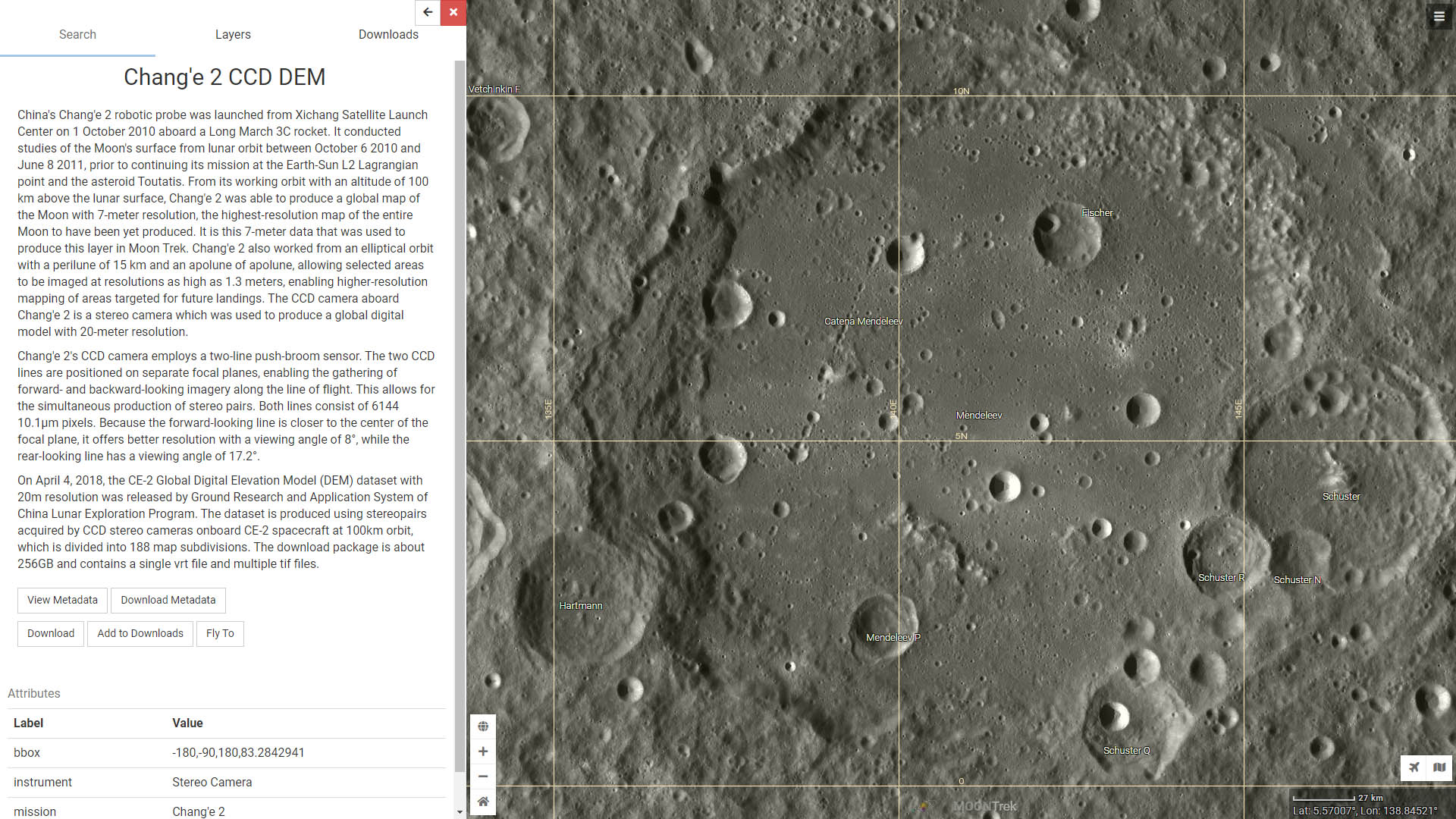Click the globe projection icon
Image resolution: width=1456 pixels, height=819 pixels.
pos(483,726)
